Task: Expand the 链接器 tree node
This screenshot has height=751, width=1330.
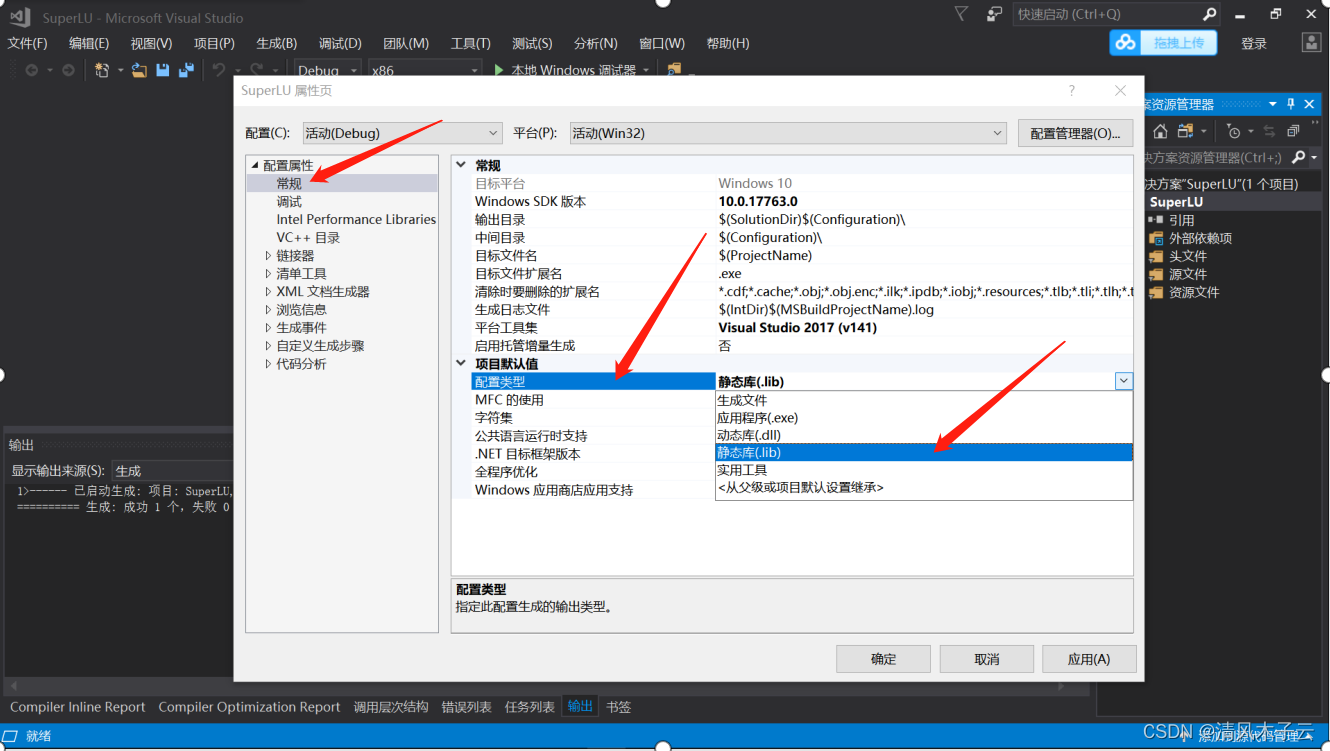Action: (268, 255)
